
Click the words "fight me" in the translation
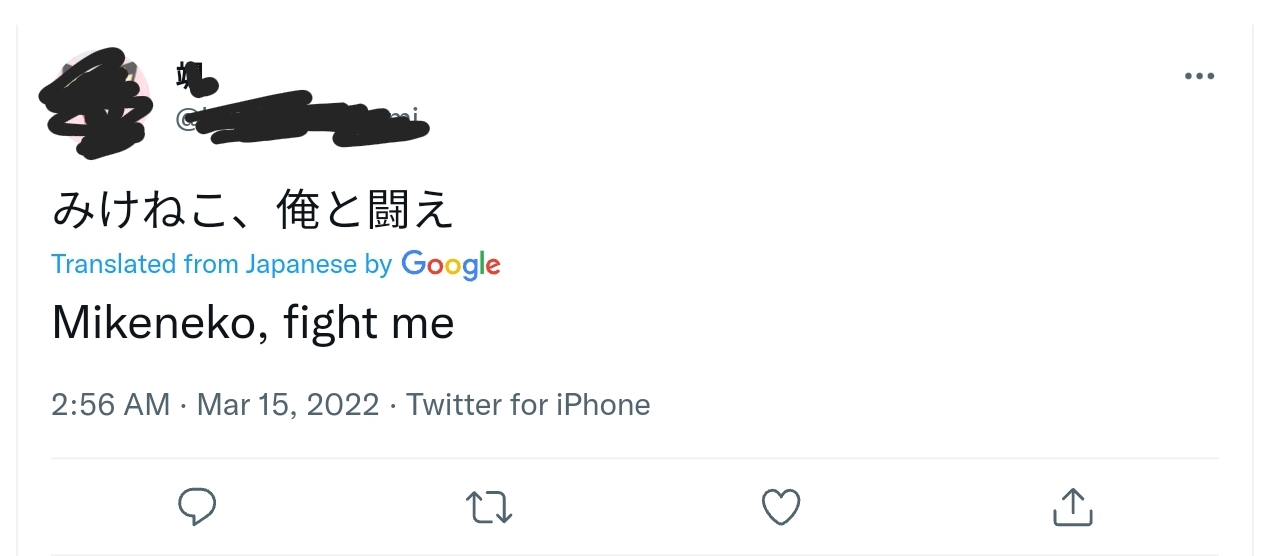[x=368, y=324]
